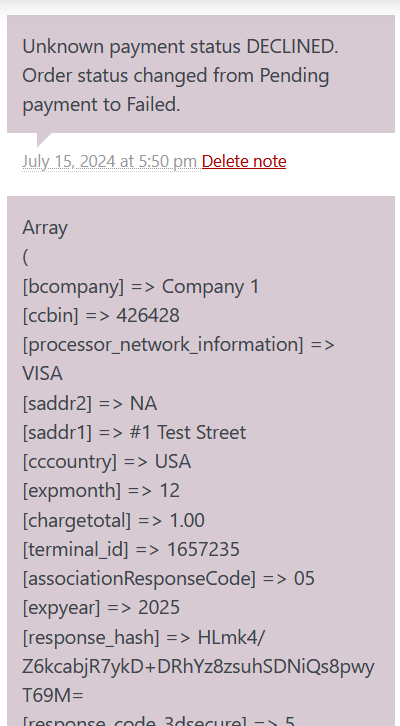The width and height of the screenshot is (400, 726).
Task: Click the 'Array' heading in second note
Action: pos(45,228)
